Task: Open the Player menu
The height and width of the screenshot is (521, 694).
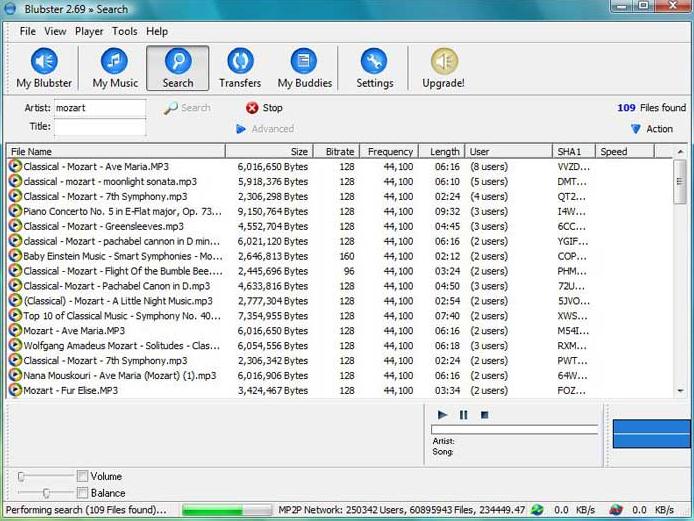Action: point(89,31)
